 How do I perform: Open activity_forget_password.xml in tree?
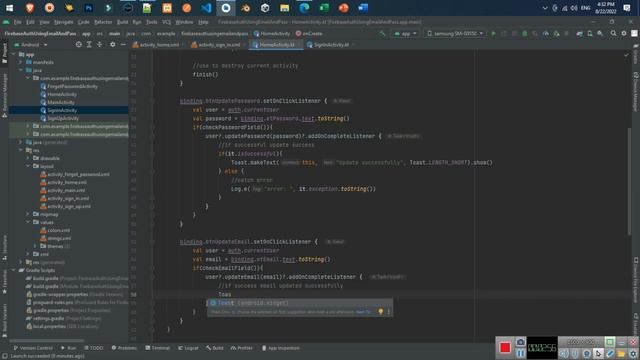[75, 174]
